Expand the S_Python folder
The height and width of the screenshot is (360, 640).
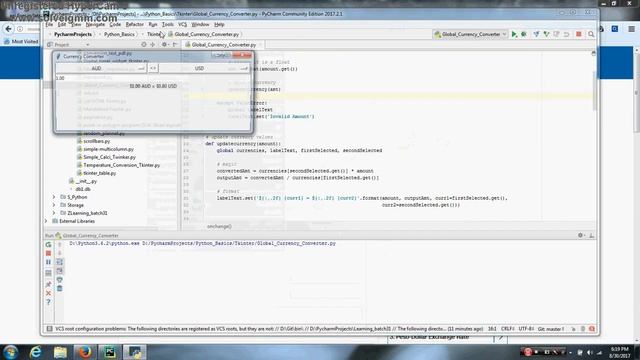[x=54, y=197]
